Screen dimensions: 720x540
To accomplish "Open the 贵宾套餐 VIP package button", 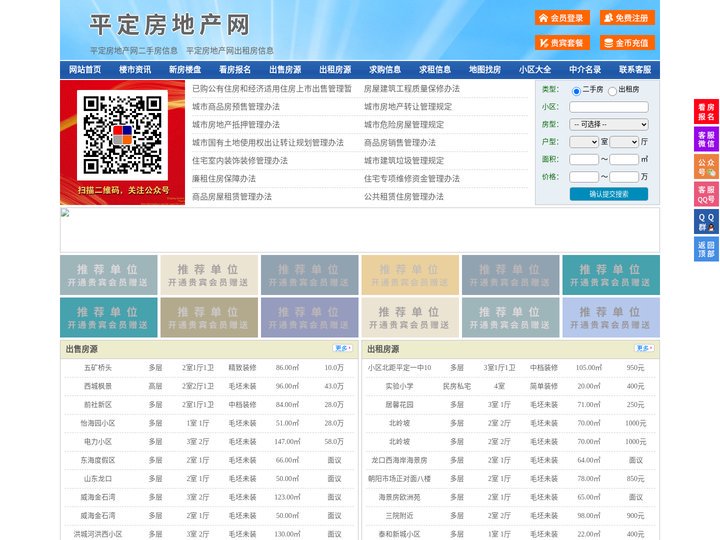I will tap(562, 43).
